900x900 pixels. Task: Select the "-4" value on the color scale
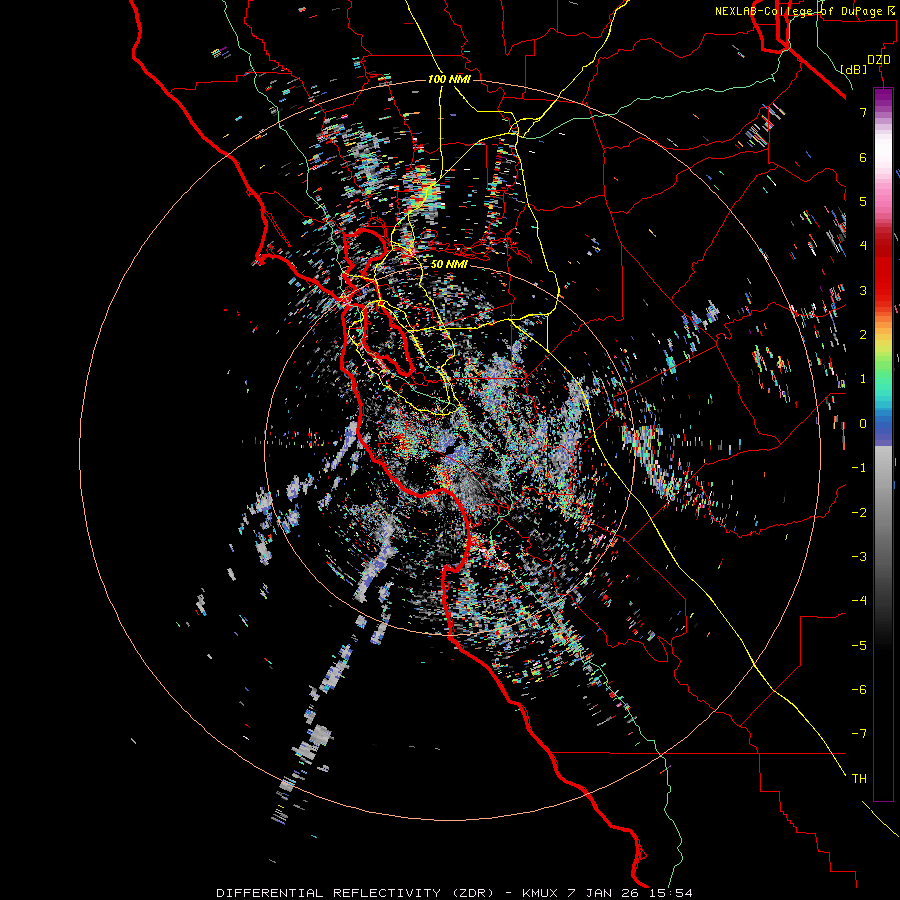[x=859, y=601]
